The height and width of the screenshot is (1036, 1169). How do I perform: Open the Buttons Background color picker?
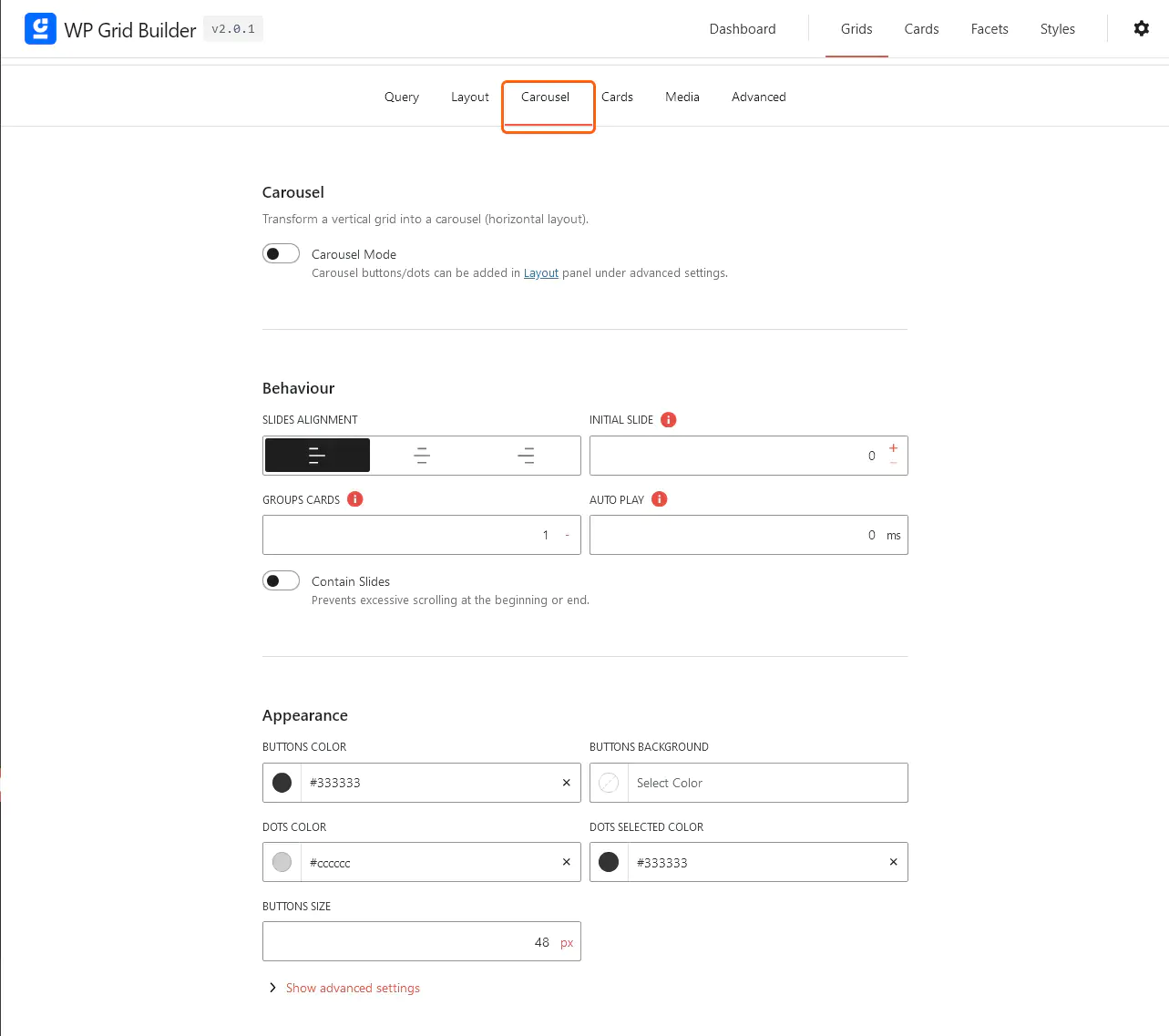(x=608, y=783)
